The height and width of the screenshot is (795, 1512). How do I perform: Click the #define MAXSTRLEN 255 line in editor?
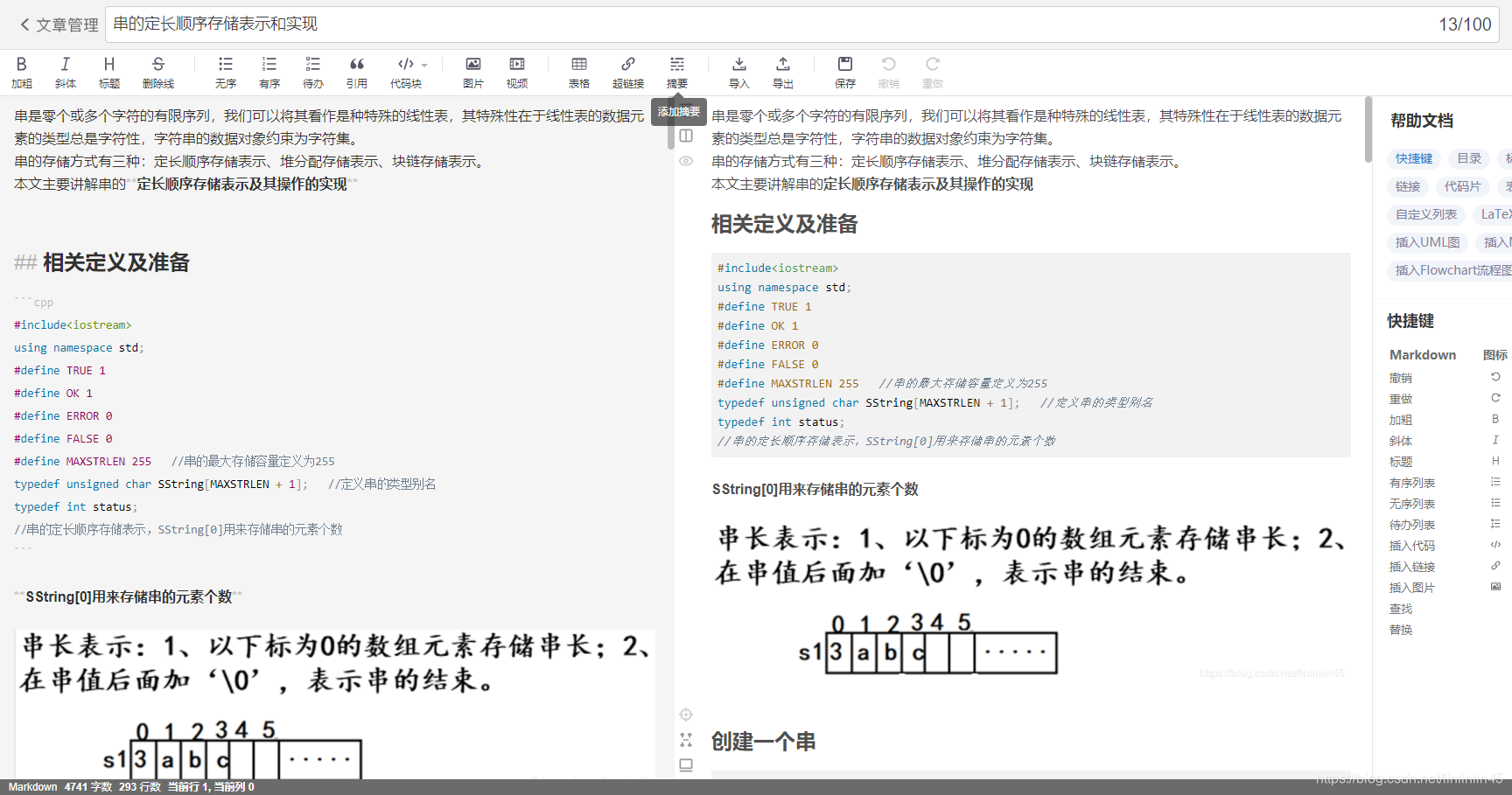click(174, 461)
